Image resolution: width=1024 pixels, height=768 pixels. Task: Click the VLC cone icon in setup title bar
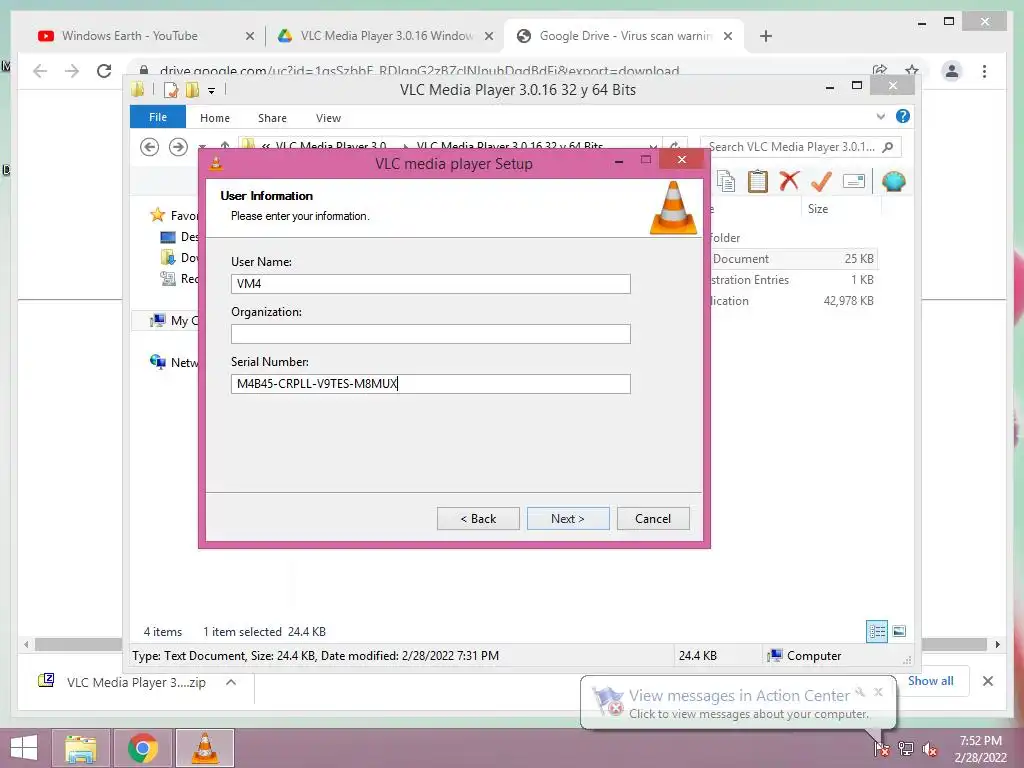click(x=216, y=163)
